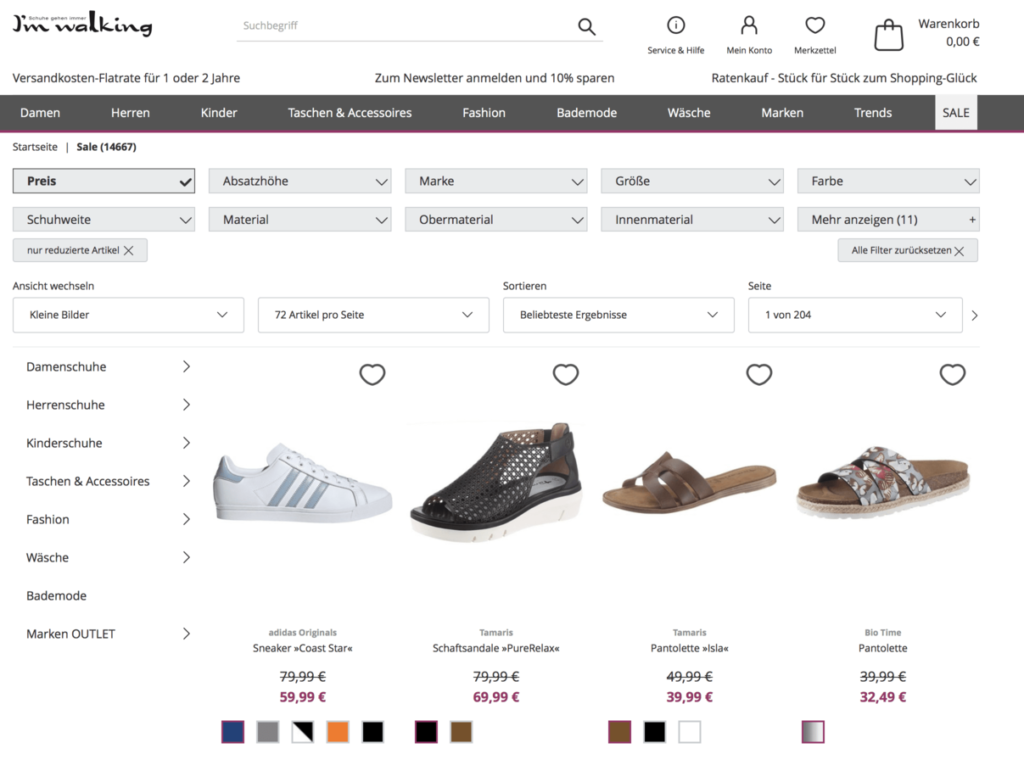This screenshot has width=1024, height=782.
Task: Select the orange color swatch under the sneaker
Action: pyautogui.click(x=337, y=731)
